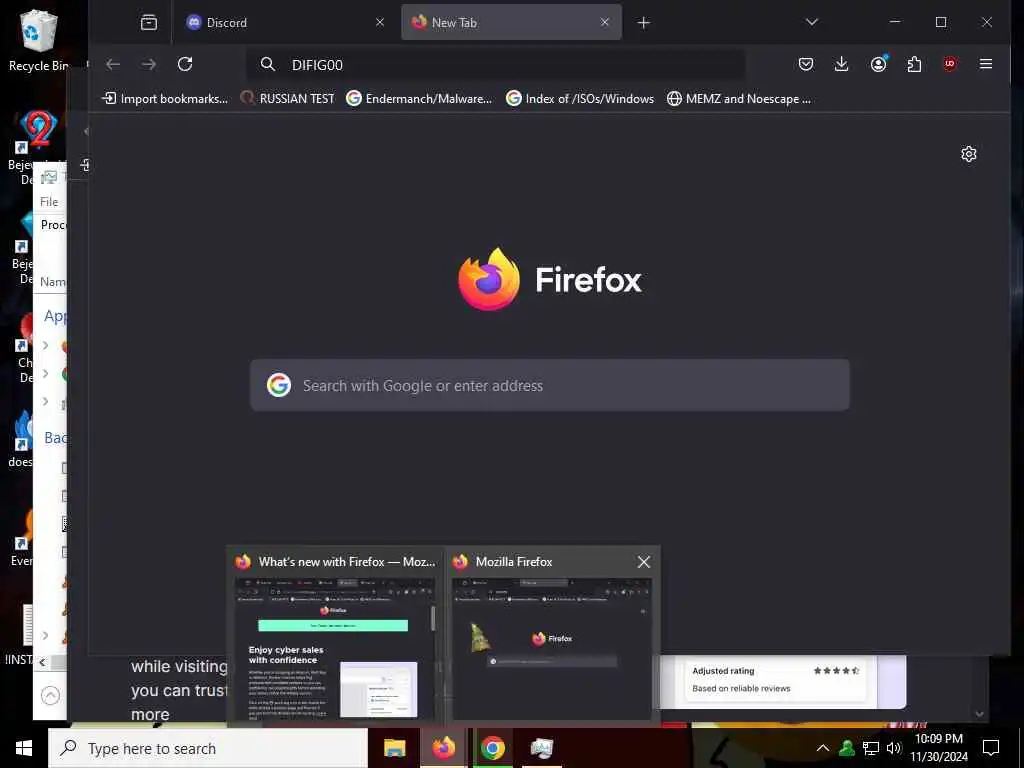Viewport: 1024px width, 768px height.
Task: Expand the collapsed row under Background processes in Task Manager
Action: (x=45, y=635)
